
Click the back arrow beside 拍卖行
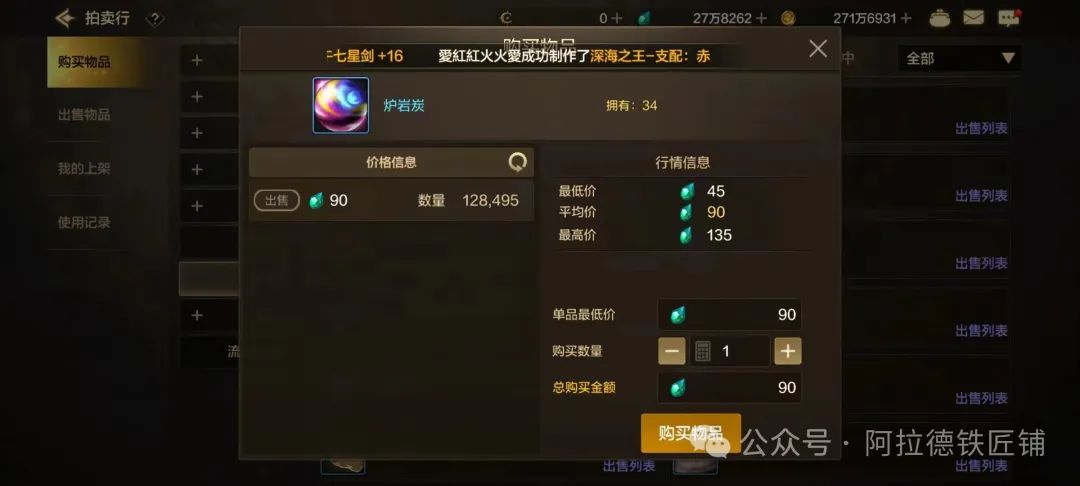(x=65, y=18)
